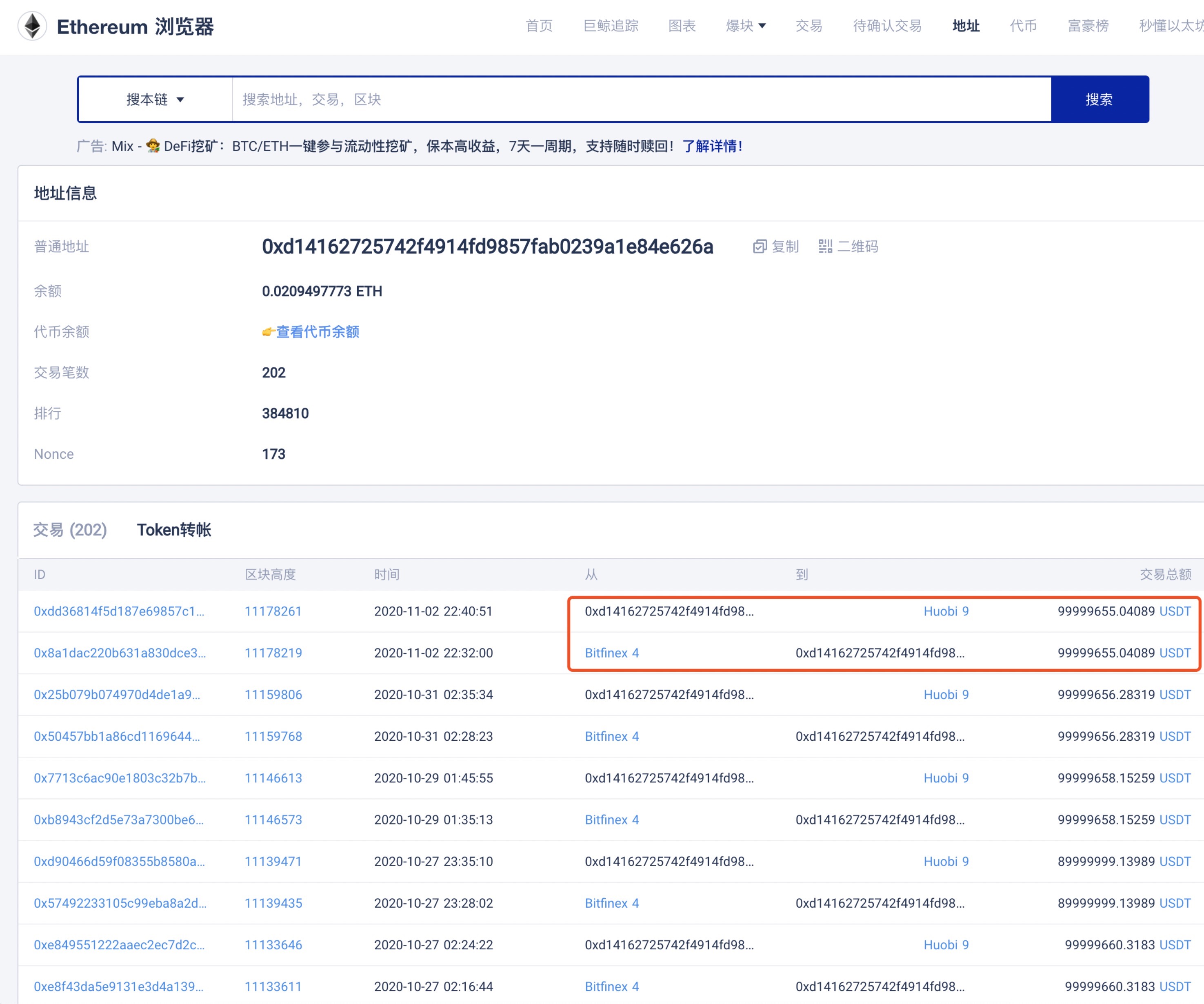Screen dimensions: 1204x1004
Task: Click the Ethereum logo icon
Action: [x=32, y=27]
